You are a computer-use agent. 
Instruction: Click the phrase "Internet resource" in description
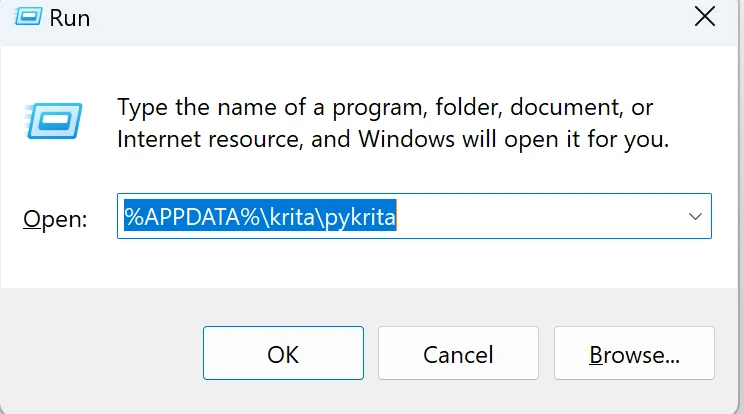coord(210,139)
